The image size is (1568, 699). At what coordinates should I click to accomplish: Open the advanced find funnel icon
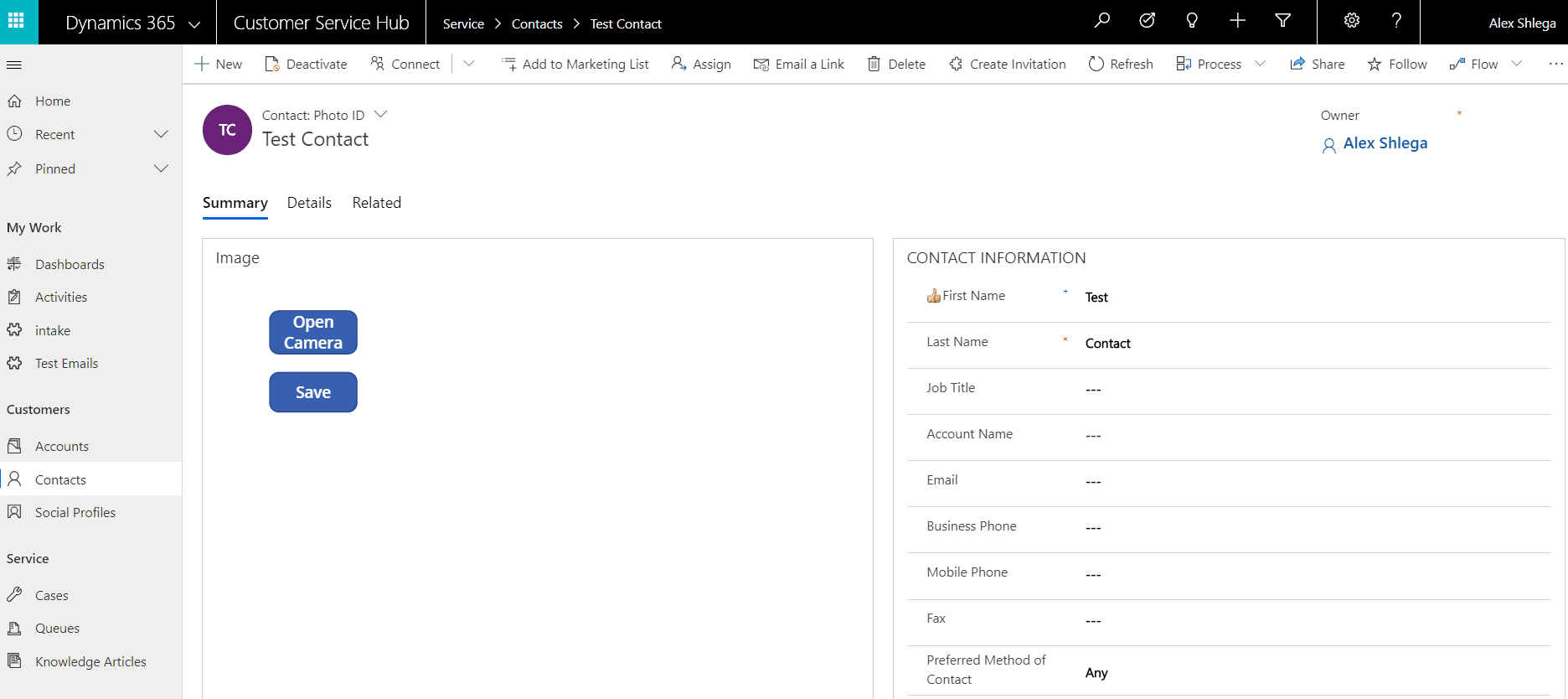[x=1282, y=21]
